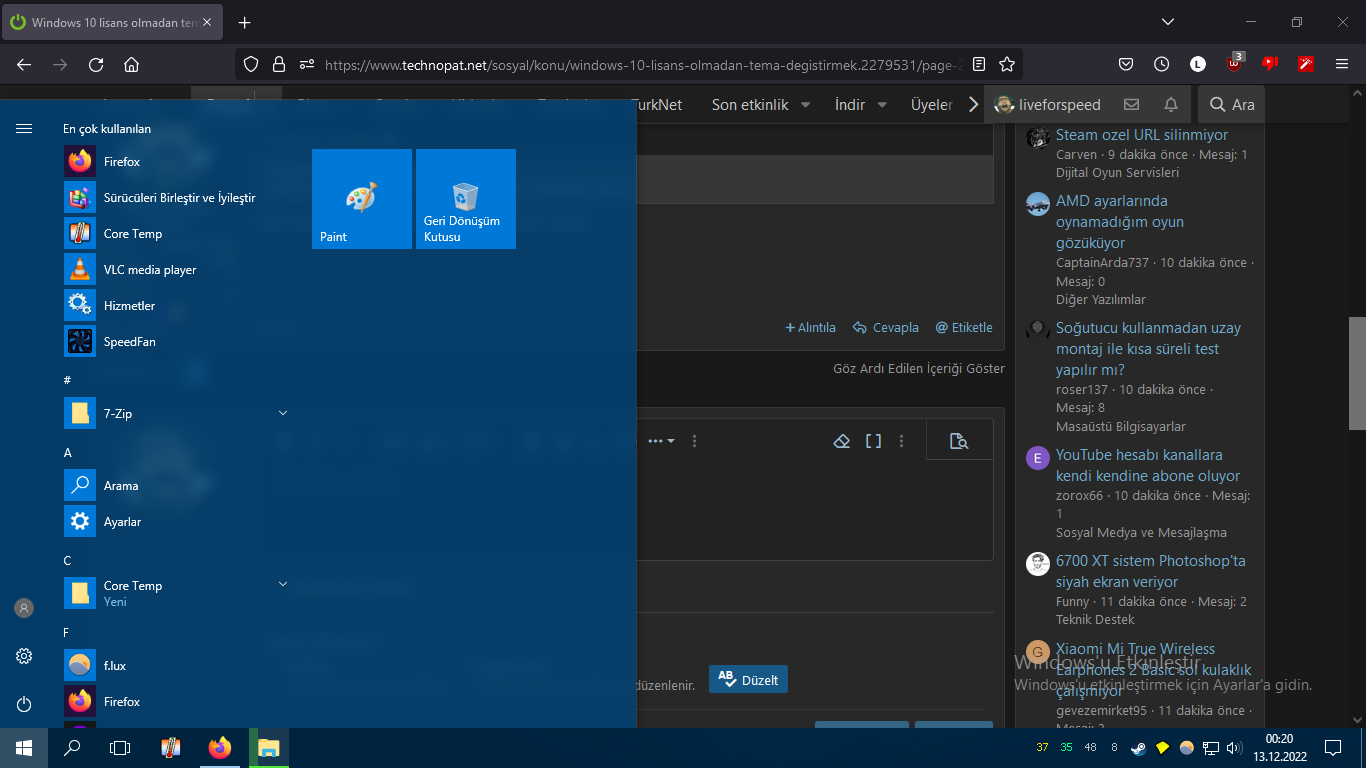The width and height of the screenshot is (1366, 768).
Task: Open File Explorer from the taskbar
Action: (268, 748)
